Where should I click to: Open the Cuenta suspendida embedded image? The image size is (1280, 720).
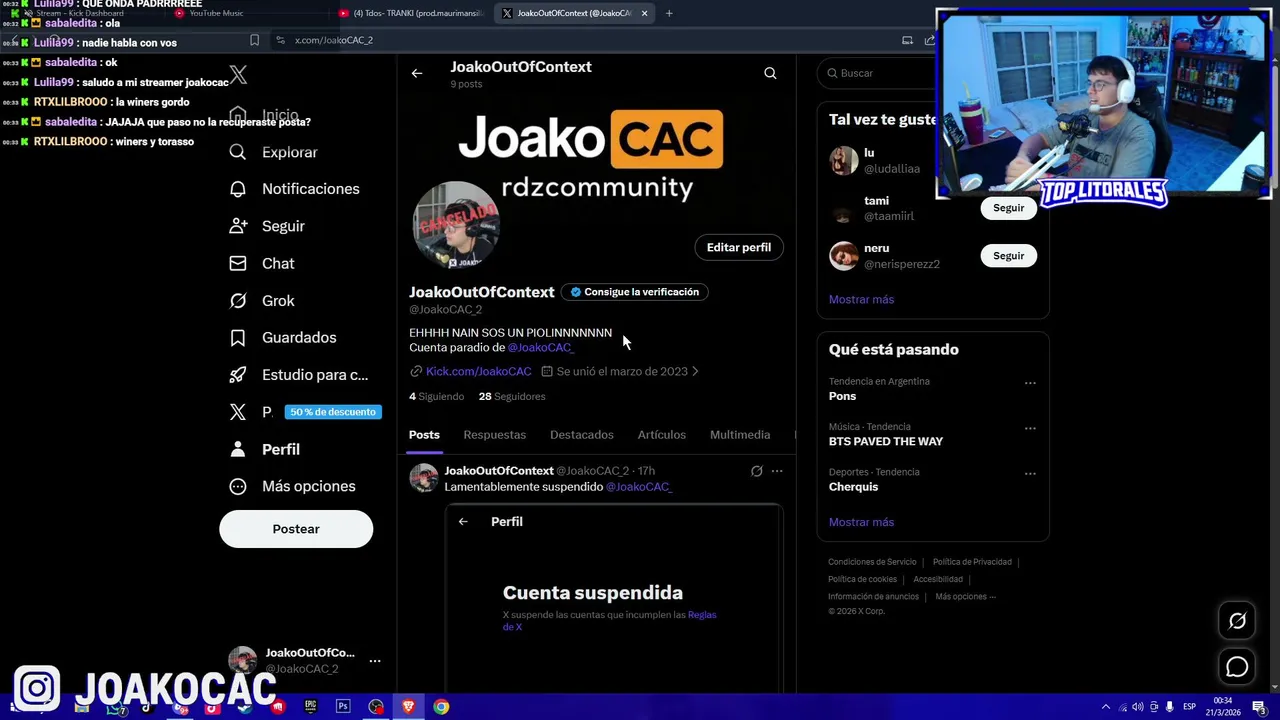click(x=614, y=598)
